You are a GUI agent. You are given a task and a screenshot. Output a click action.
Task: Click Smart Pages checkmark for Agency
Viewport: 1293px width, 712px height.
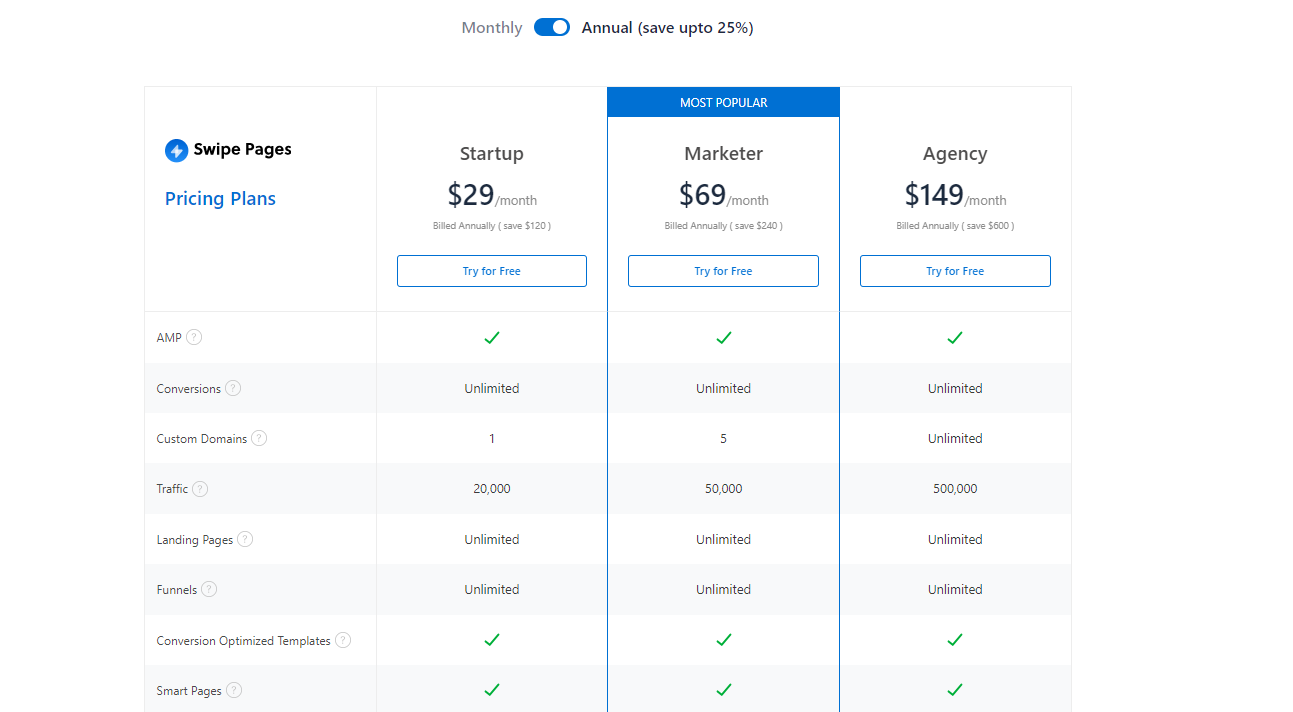955,690
